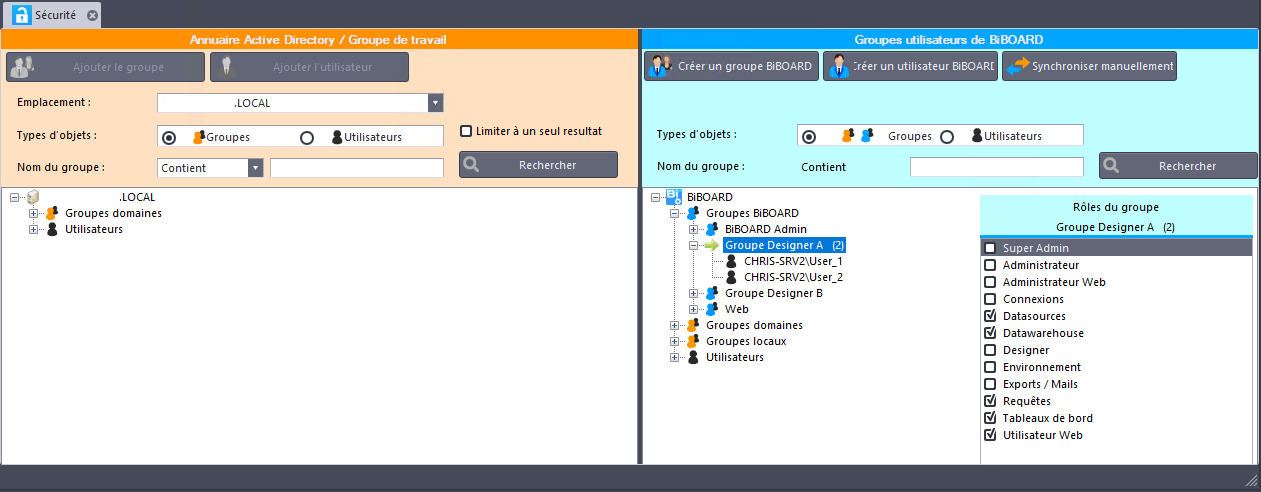This screenshot has height=492, width=1261.
Task: Click Créer un utilisateur BiBOARD
Action: coord(910,66)
